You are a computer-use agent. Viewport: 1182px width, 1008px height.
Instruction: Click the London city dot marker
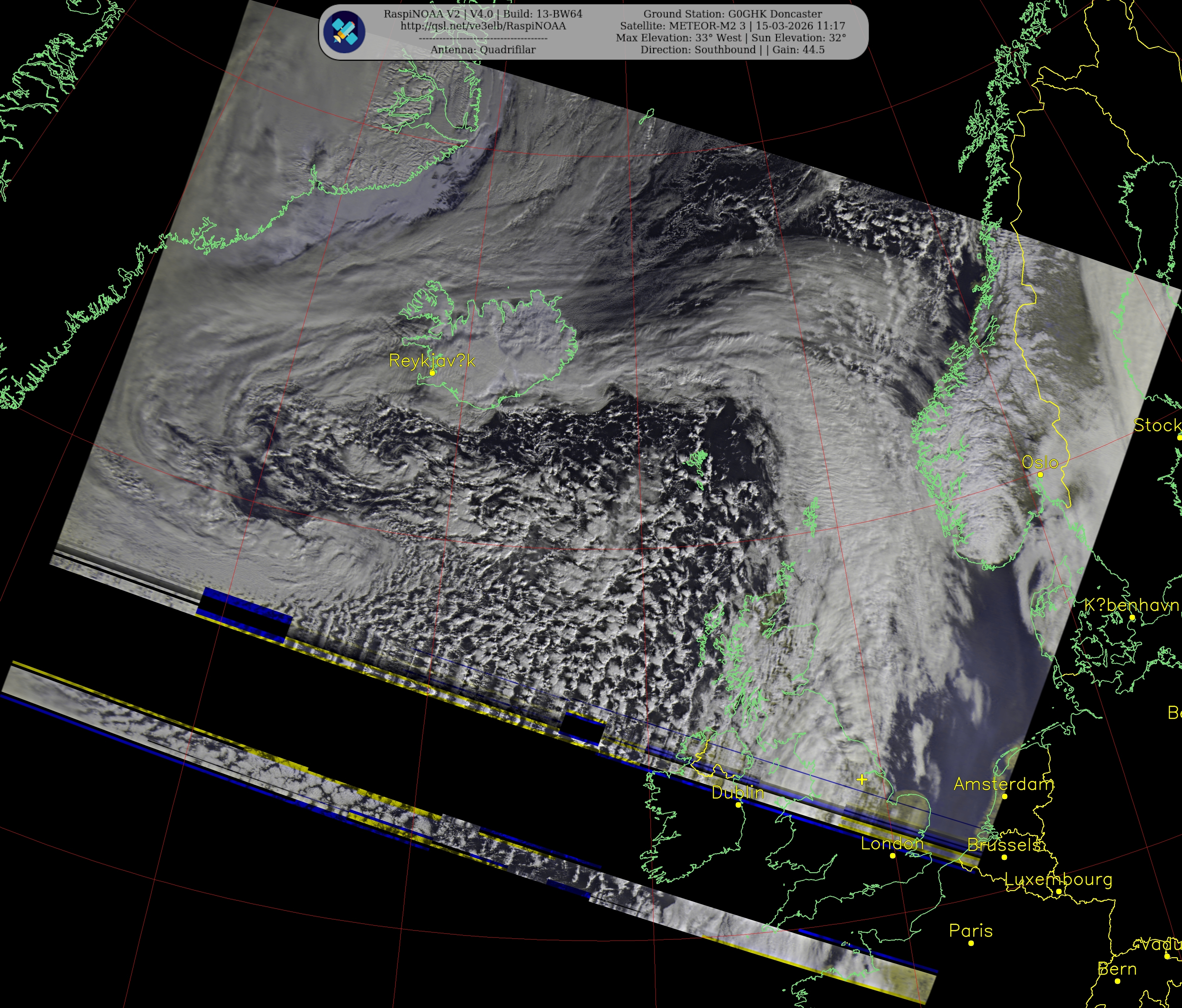click(x=893, y=856)
